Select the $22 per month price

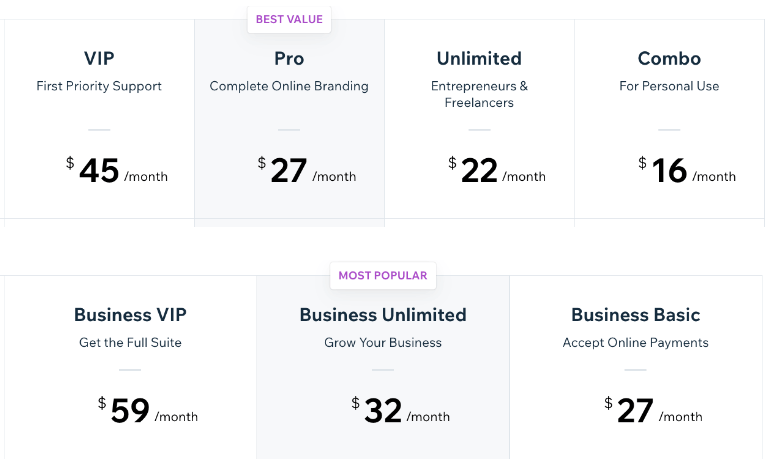click(x=496, y=171)
